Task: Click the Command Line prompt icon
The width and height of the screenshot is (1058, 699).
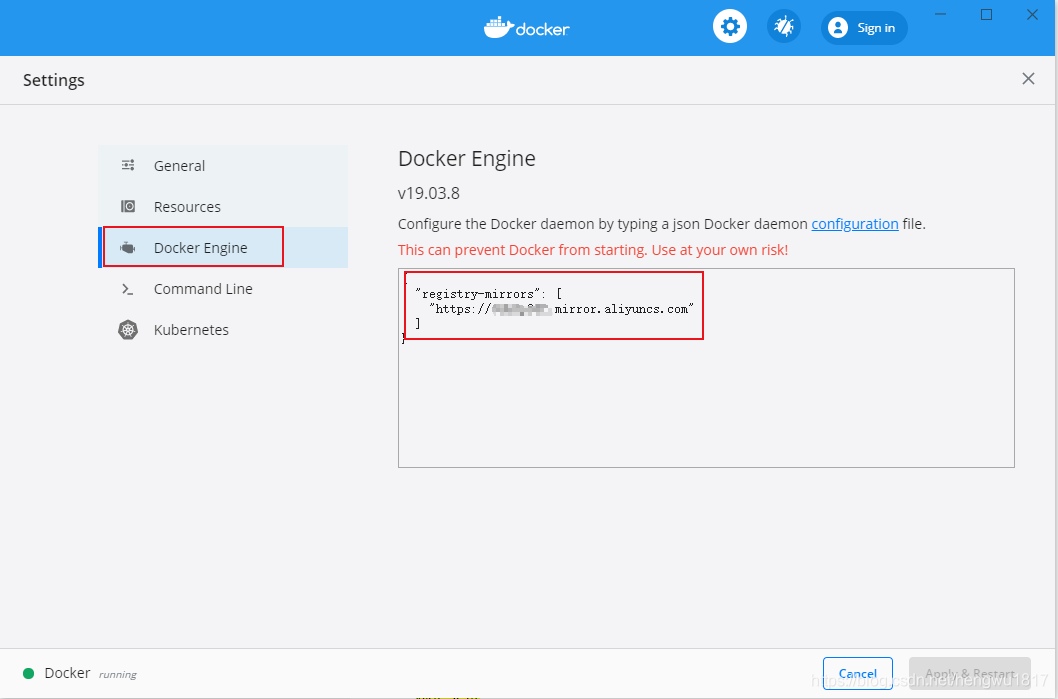Action: point(128,289)
